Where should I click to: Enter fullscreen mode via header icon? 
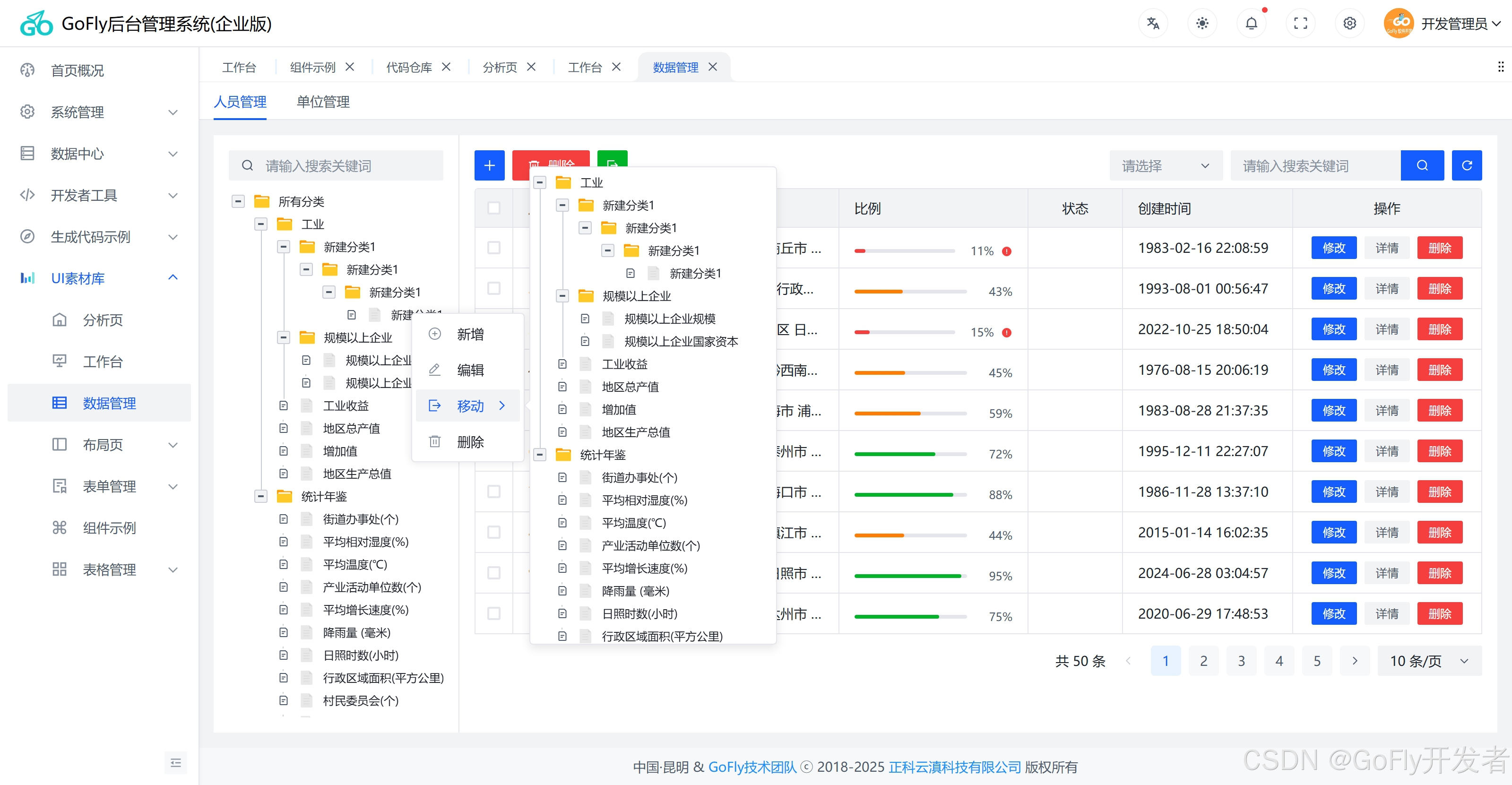[1301, 24]
